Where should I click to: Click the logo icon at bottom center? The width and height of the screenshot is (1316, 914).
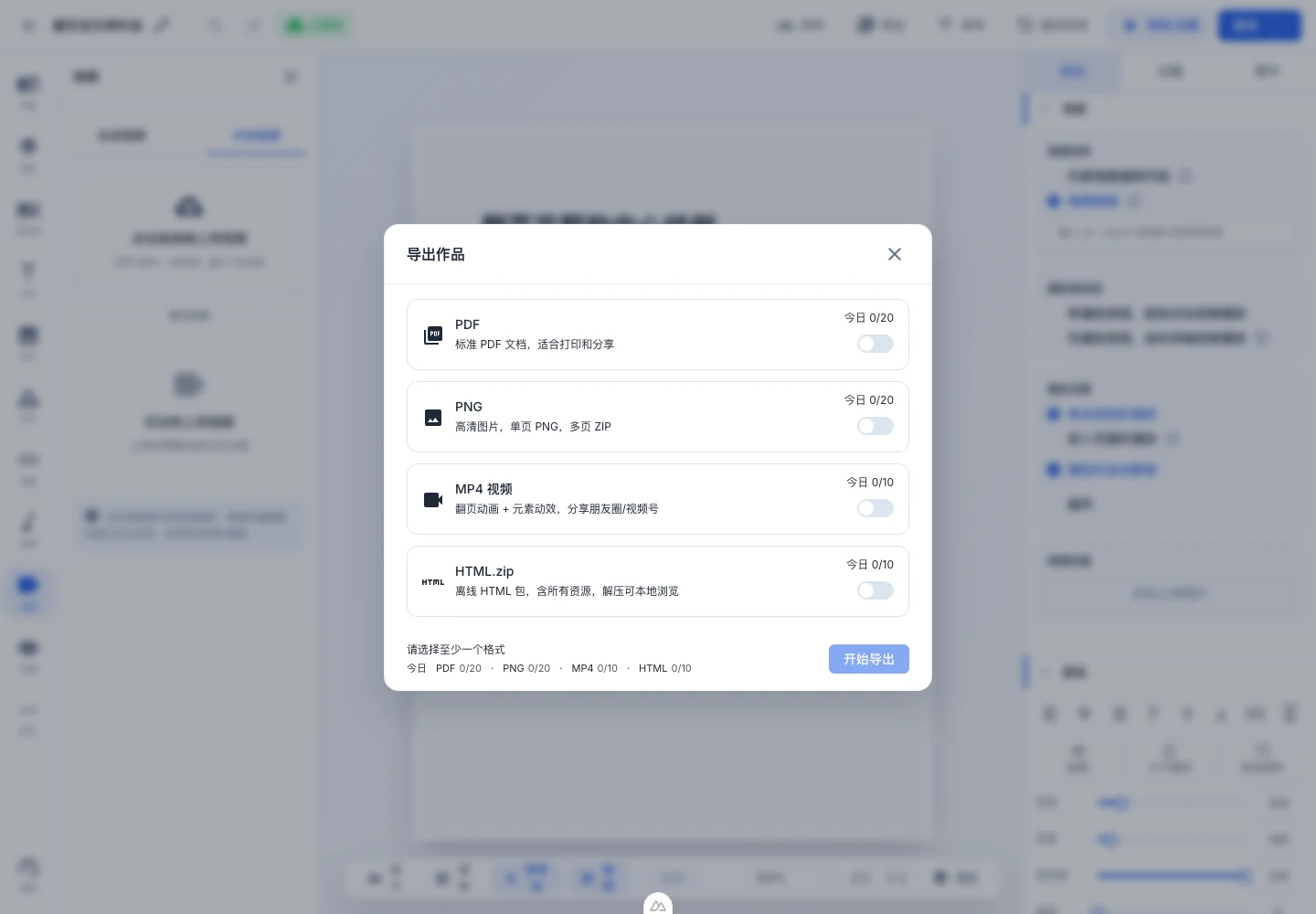(658, 905)
